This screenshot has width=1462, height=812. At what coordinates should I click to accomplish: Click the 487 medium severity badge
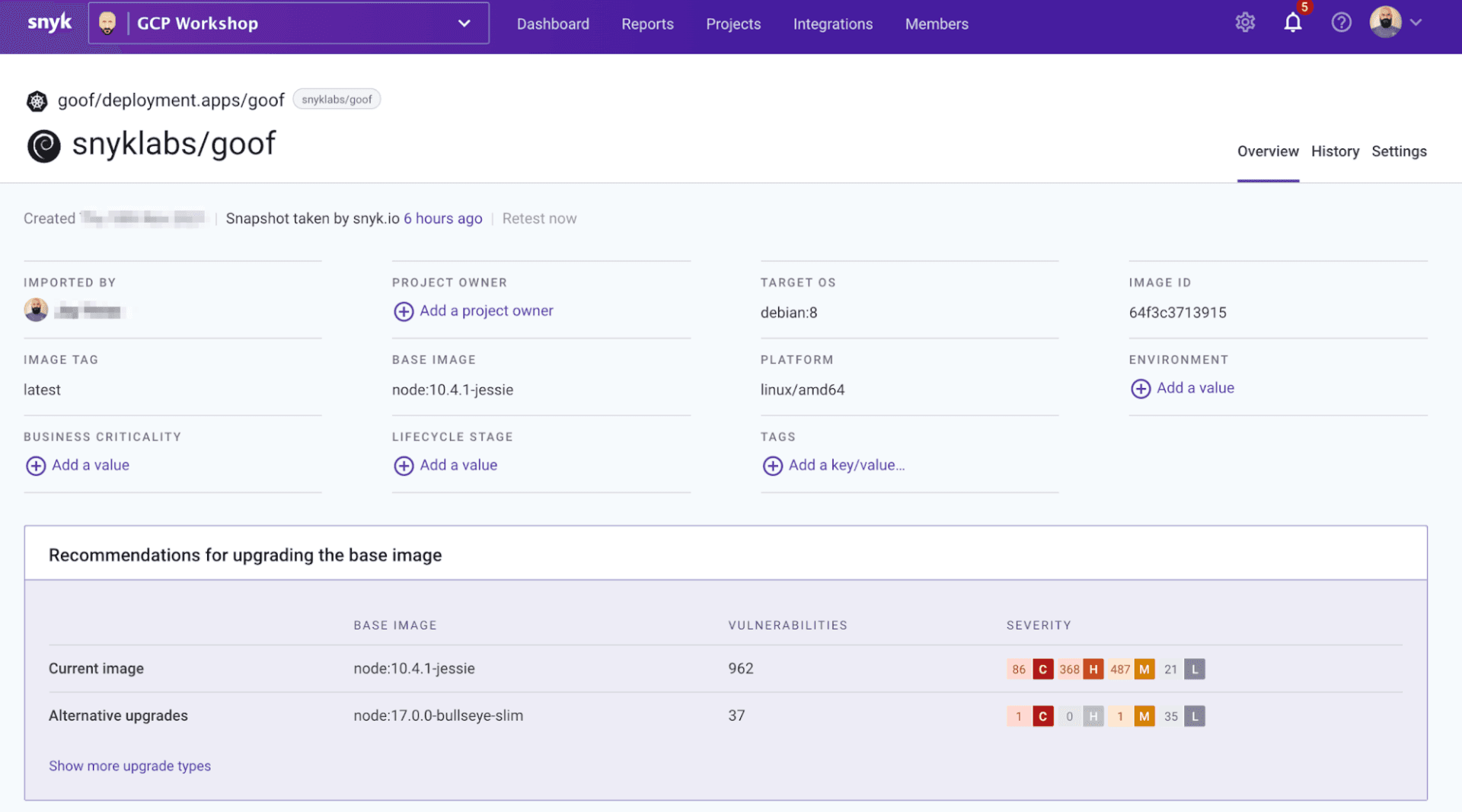coord(1132,669)
